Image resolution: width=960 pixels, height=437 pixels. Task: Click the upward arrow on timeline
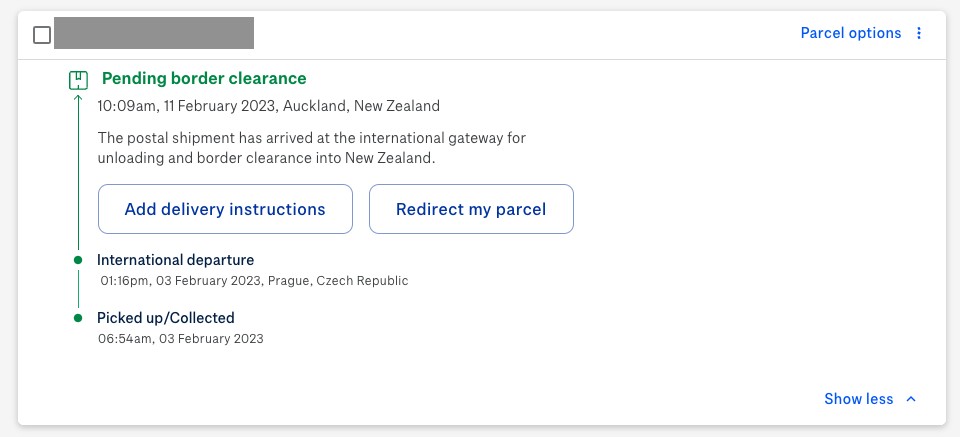(78, 99)
